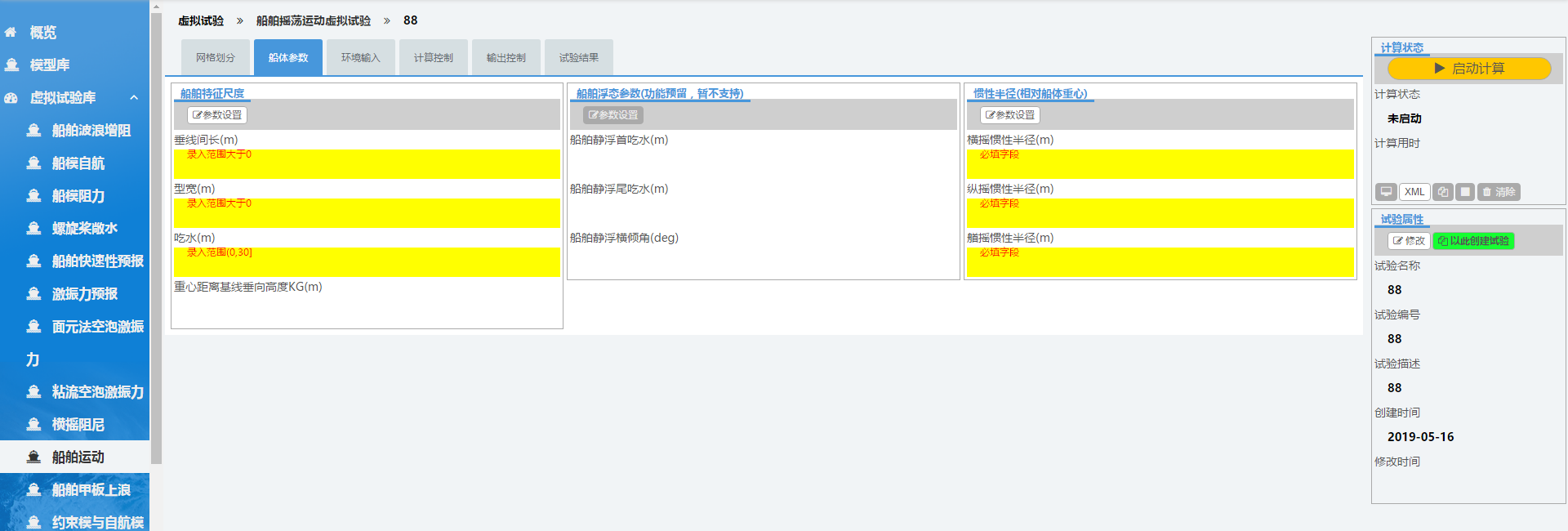Click the sidebar vertical scrollbar

pyautogui.click(x=156, y=245)
